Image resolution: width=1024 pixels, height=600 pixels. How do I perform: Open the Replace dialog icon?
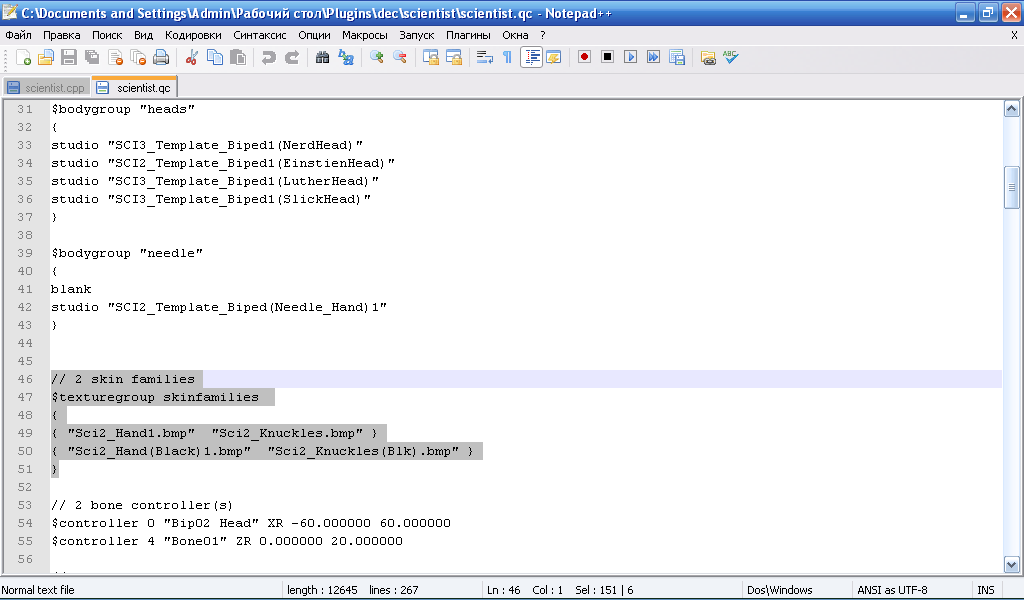[x=345, y=57]
